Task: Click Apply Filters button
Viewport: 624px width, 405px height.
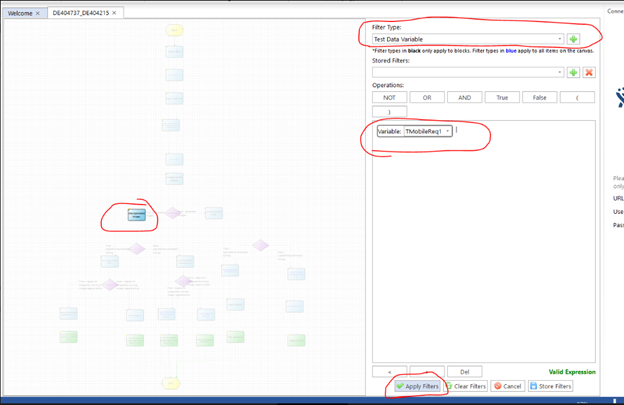Action: [x=417, y=386]
